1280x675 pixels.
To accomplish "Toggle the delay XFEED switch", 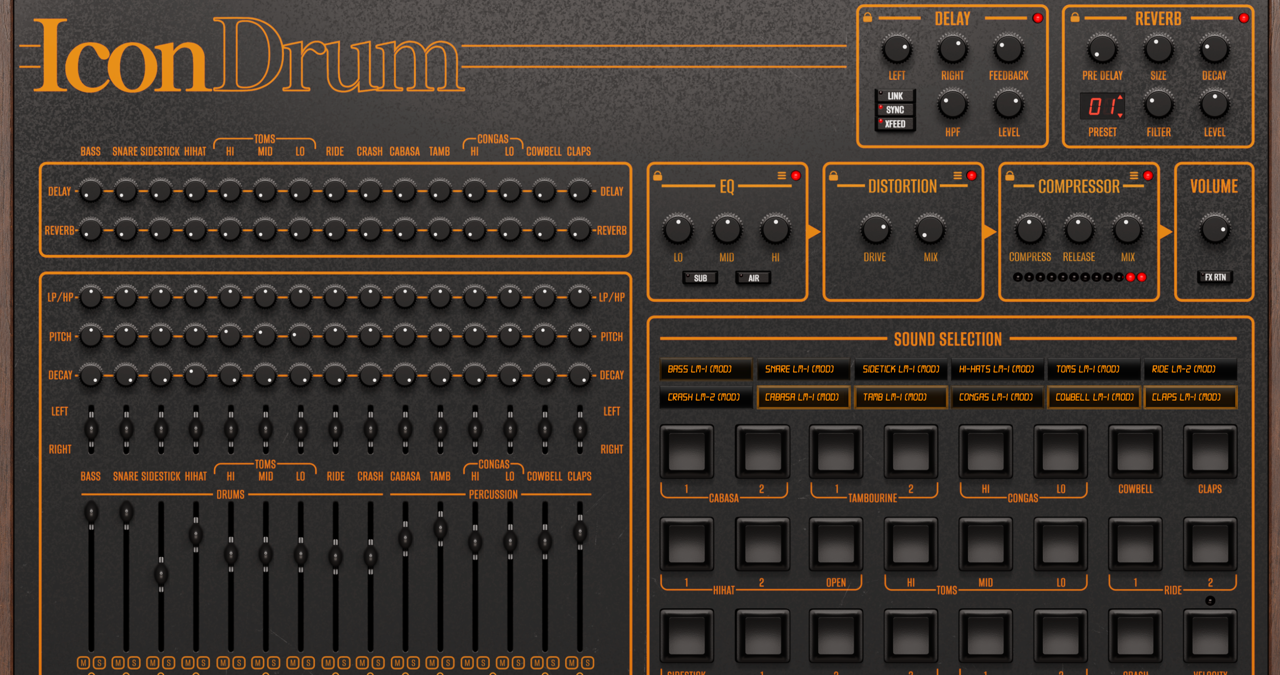I will tap(895, 125).
